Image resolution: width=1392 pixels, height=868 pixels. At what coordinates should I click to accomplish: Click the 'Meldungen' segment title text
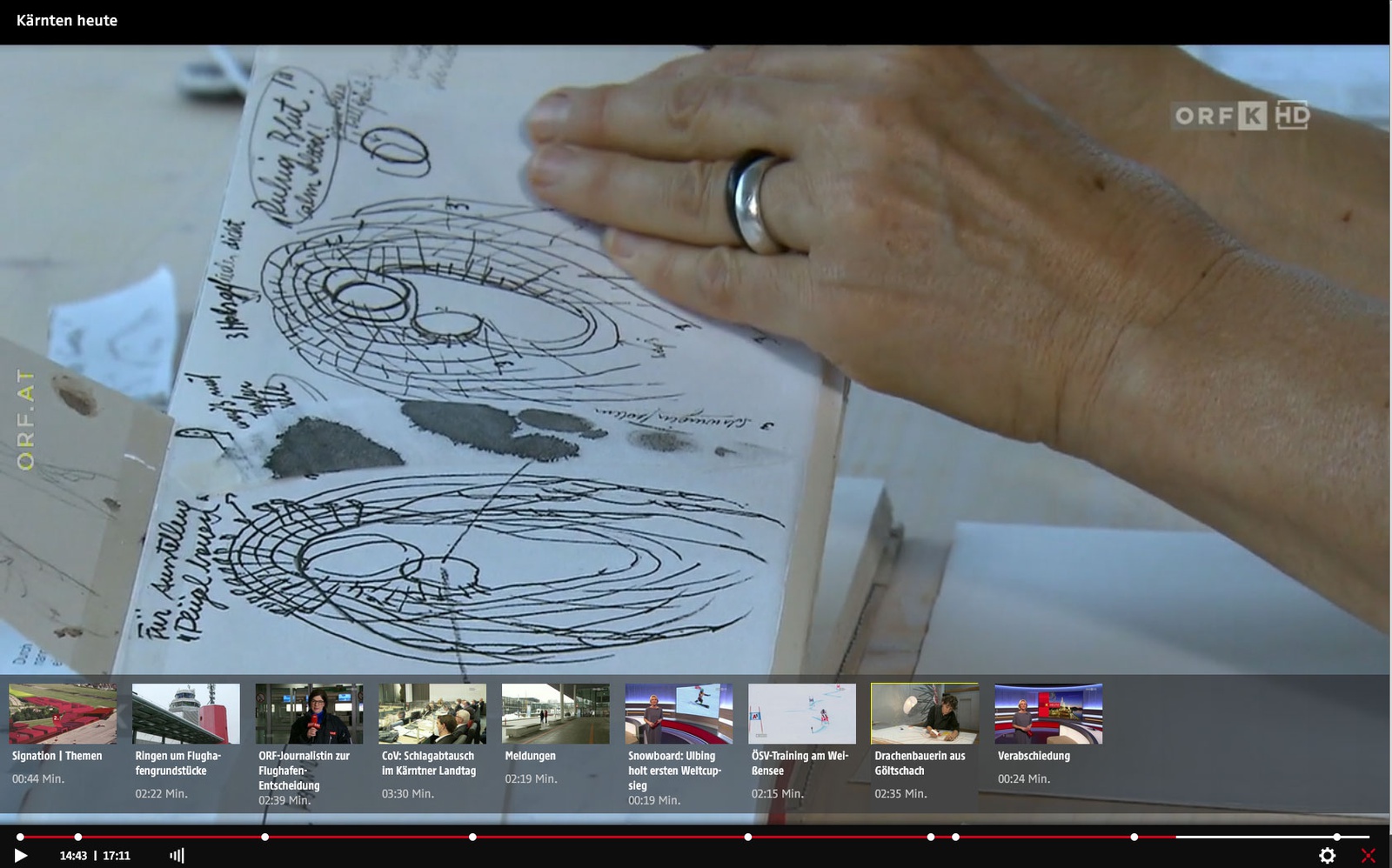[x=530, y=756]
